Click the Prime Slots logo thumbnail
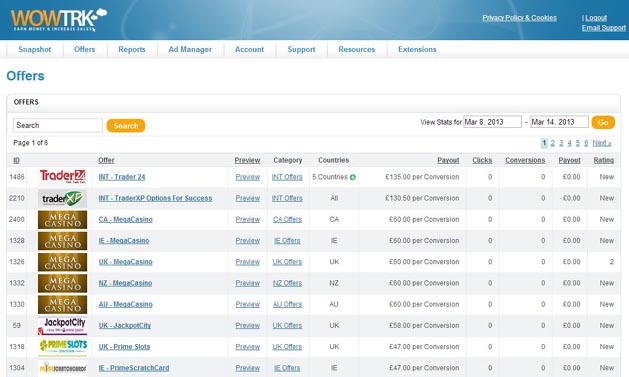 [63, 347]
